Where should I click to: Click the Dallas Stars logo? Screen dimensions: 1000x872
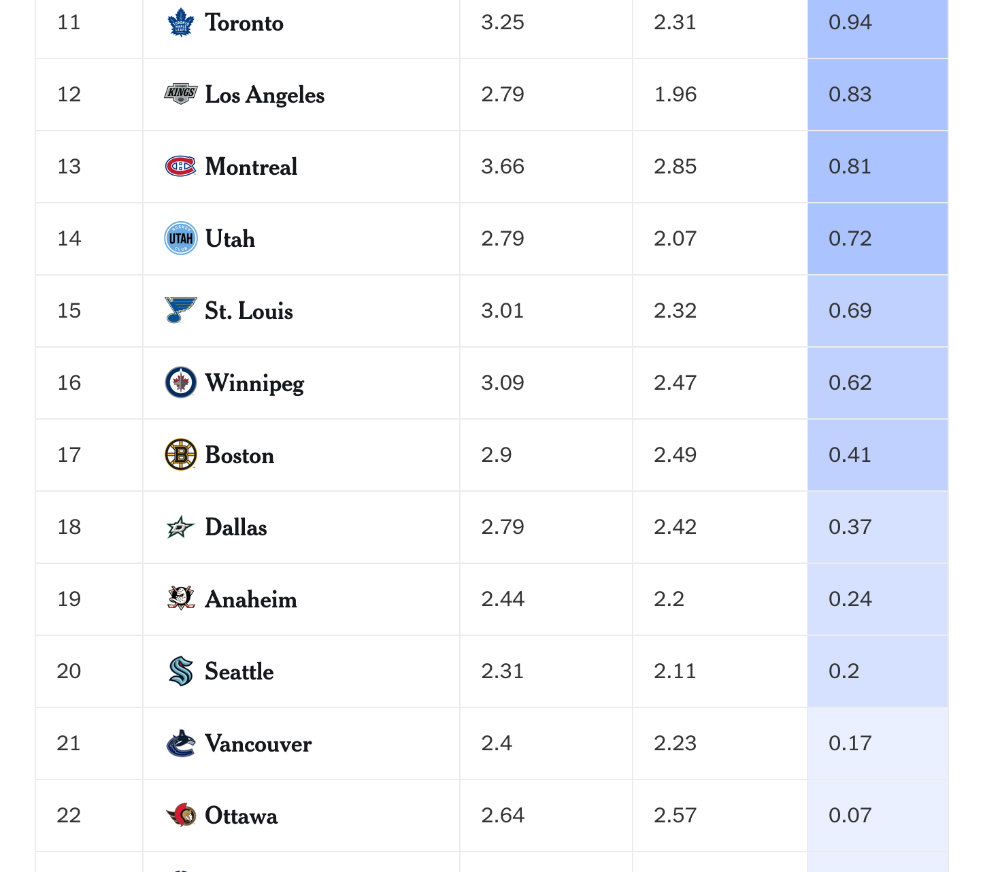click(x=180, y=527)
